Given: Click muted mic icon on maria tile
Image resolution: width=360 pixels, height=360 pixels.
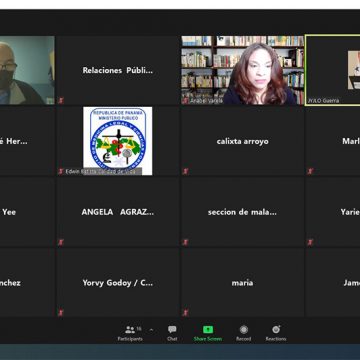Looking at the screenshot, I should 186,313.
